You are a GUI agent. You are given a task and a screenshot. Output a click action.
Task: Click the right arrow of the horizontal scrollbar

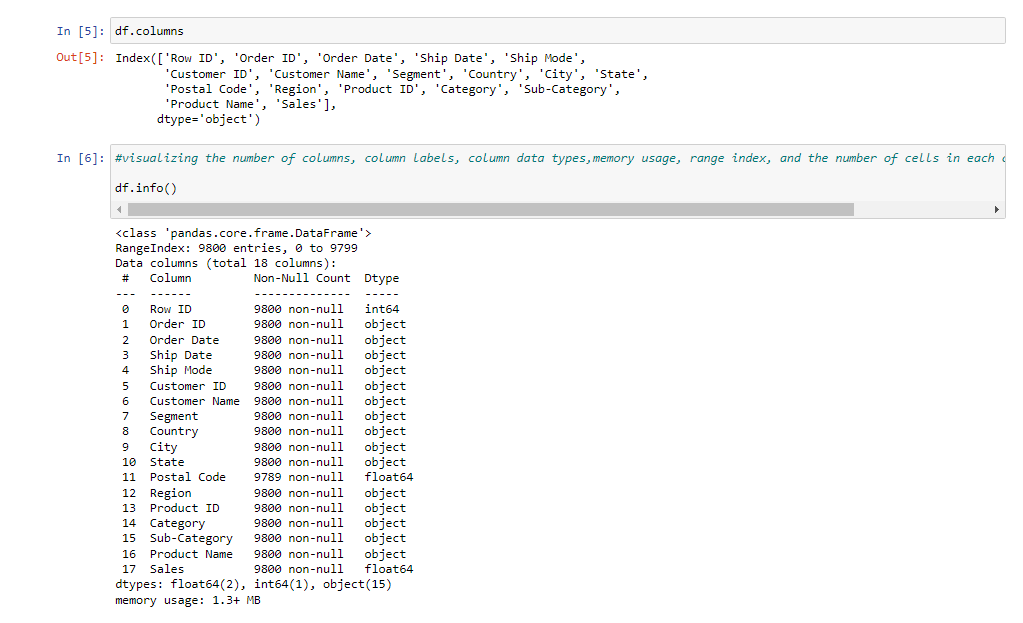996,209
